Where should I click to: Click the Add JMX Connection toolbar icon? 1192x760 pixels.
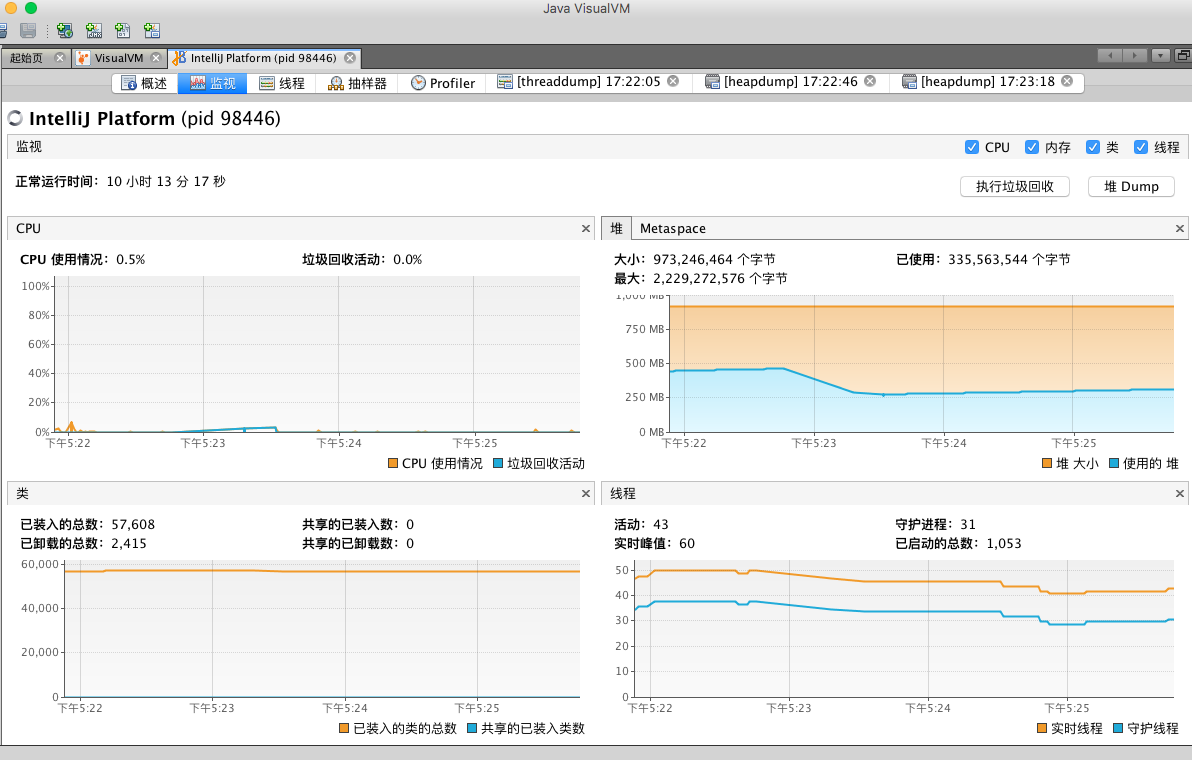(94, 30)
